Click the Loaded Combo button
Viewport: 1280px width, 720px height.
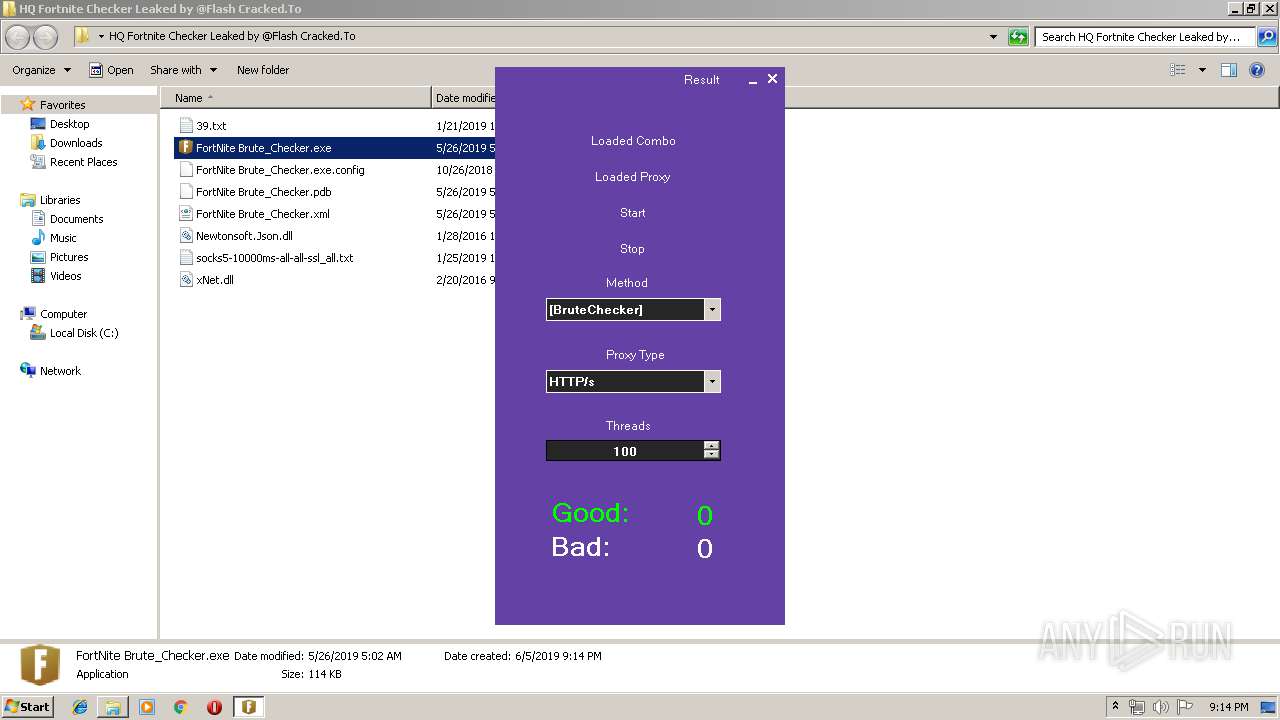633,141
